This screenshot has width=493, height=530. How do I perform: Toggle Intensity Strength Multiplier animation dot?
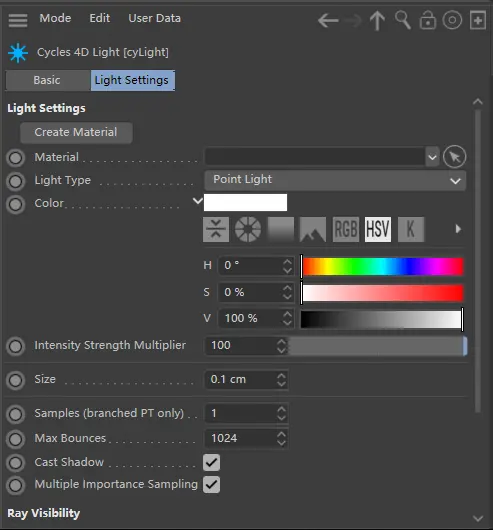click(16, 346)
